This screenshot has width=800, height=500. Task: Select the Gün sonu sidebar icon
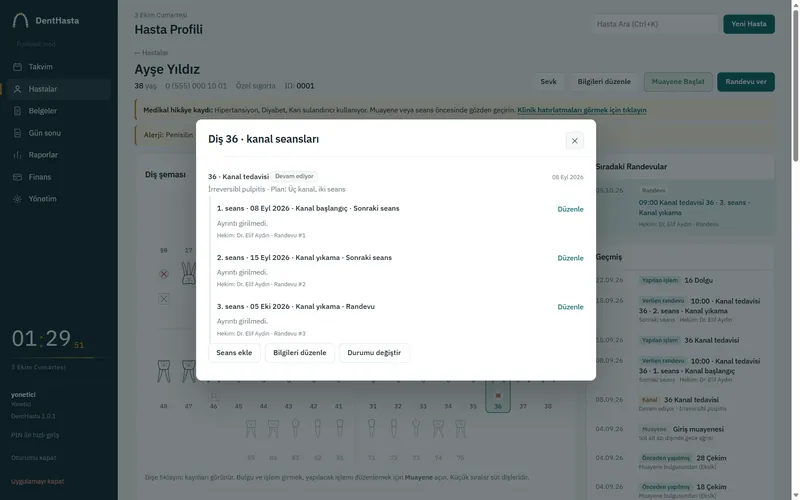point(17,133)
